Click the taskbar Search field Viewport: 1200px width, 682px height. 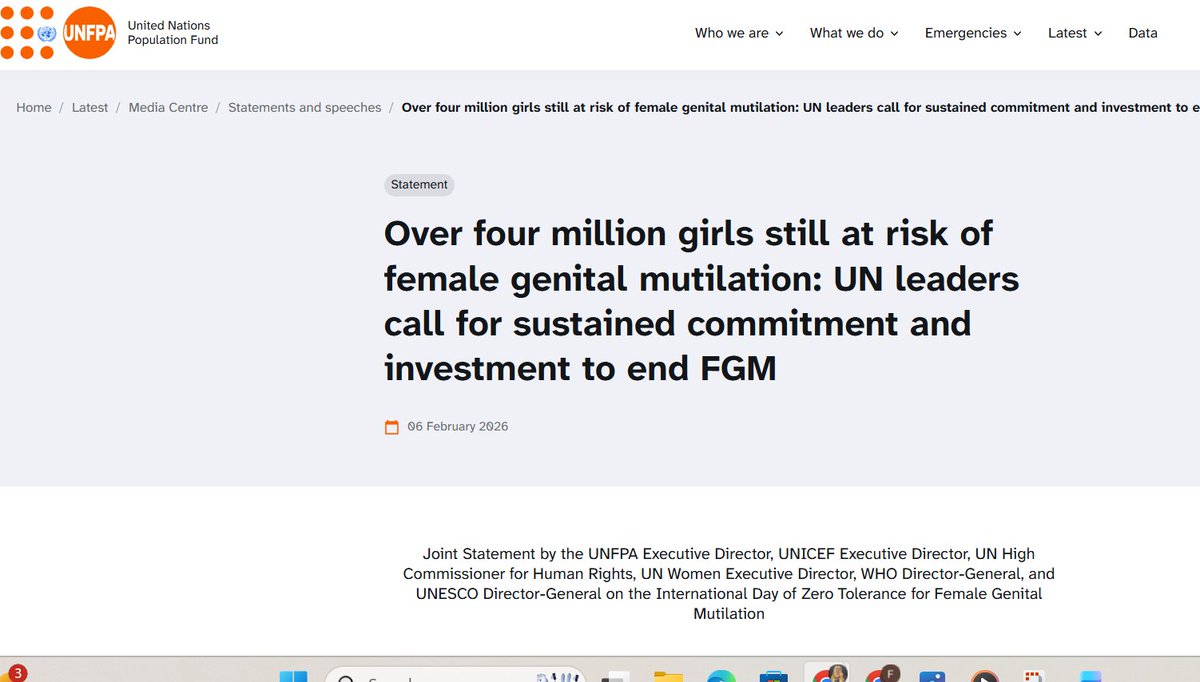pos(430,676)
